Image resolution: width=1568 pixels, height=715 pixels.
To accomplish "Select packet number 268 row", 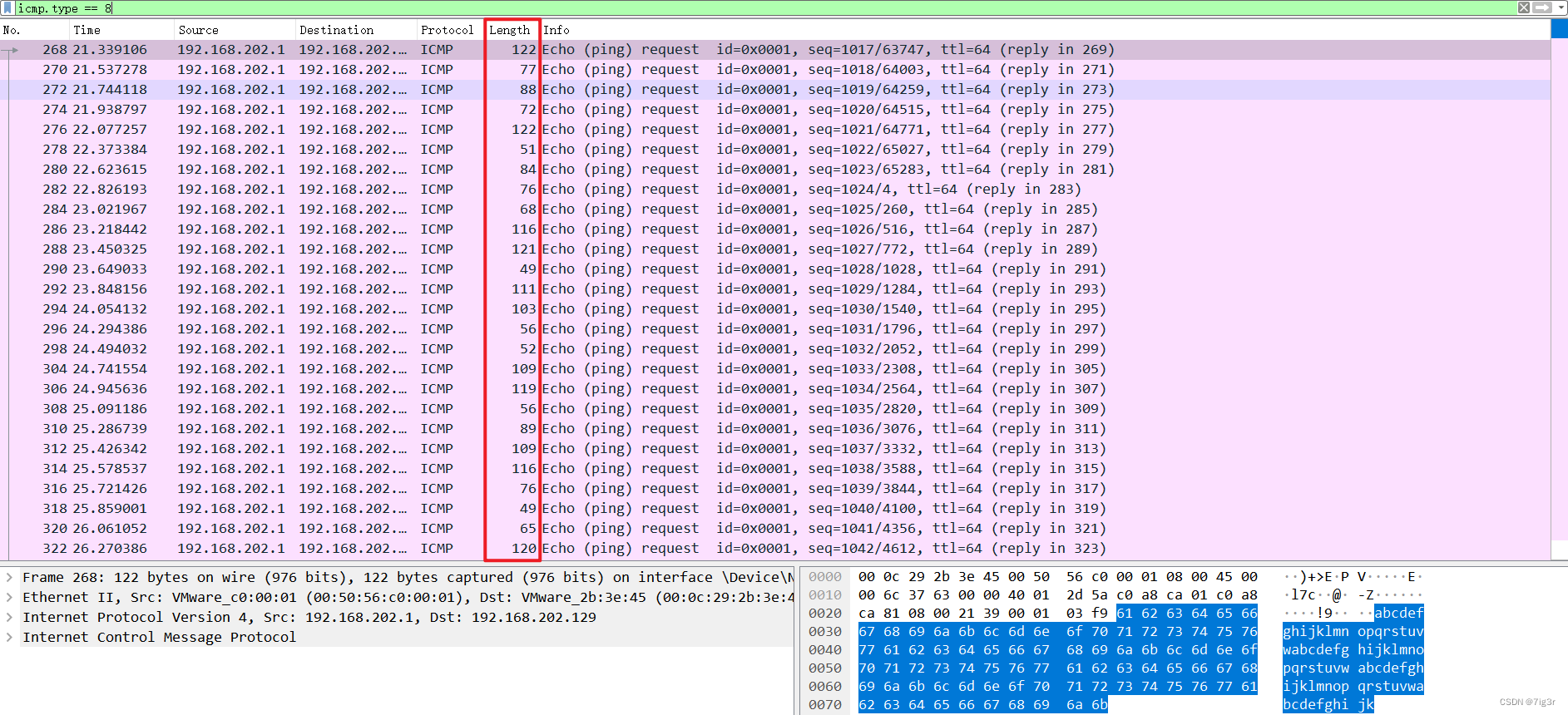I will 775,50.
